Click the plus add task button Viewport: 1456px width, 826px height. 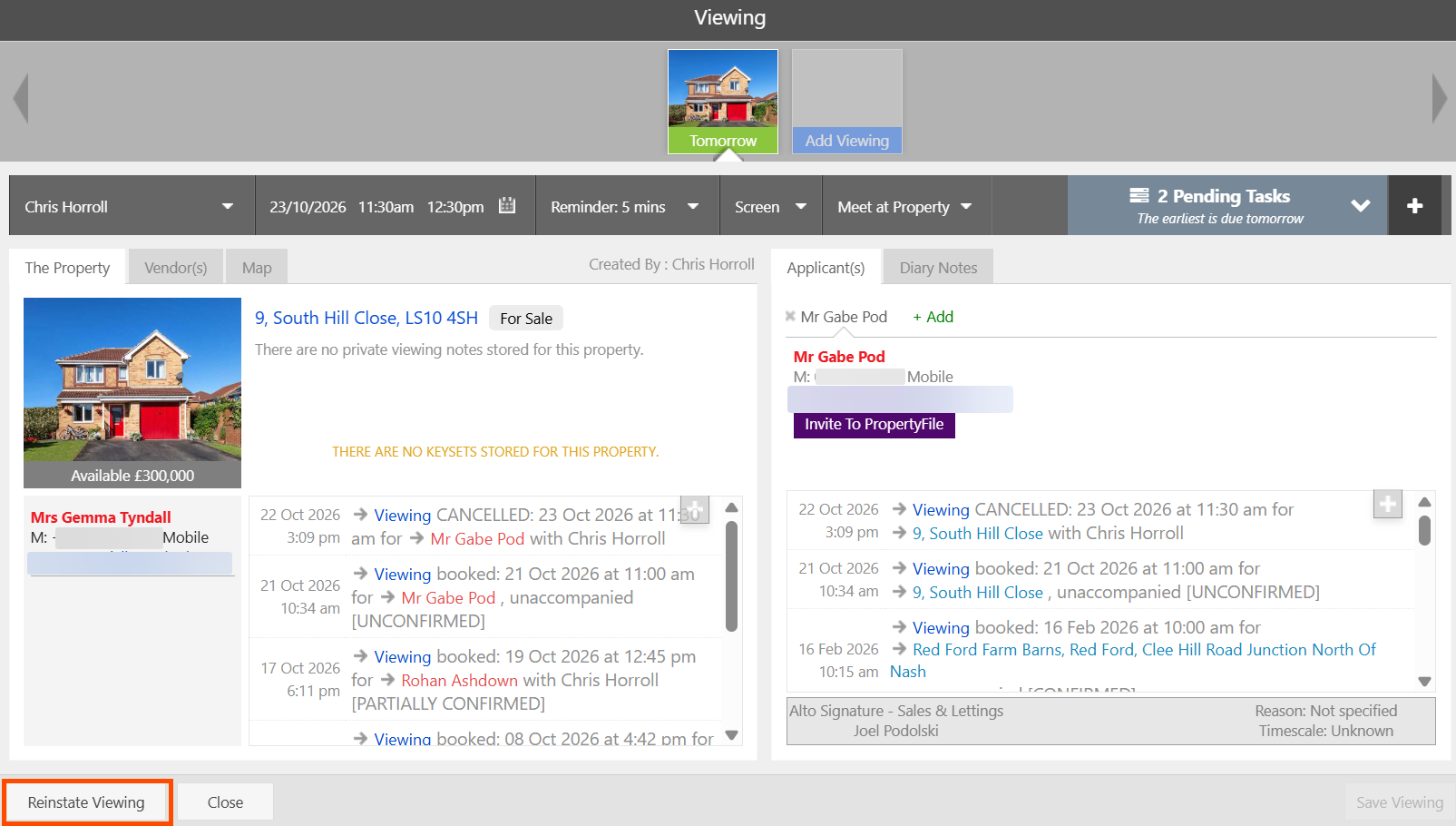pyautogui.click(x=1414, y=206)
